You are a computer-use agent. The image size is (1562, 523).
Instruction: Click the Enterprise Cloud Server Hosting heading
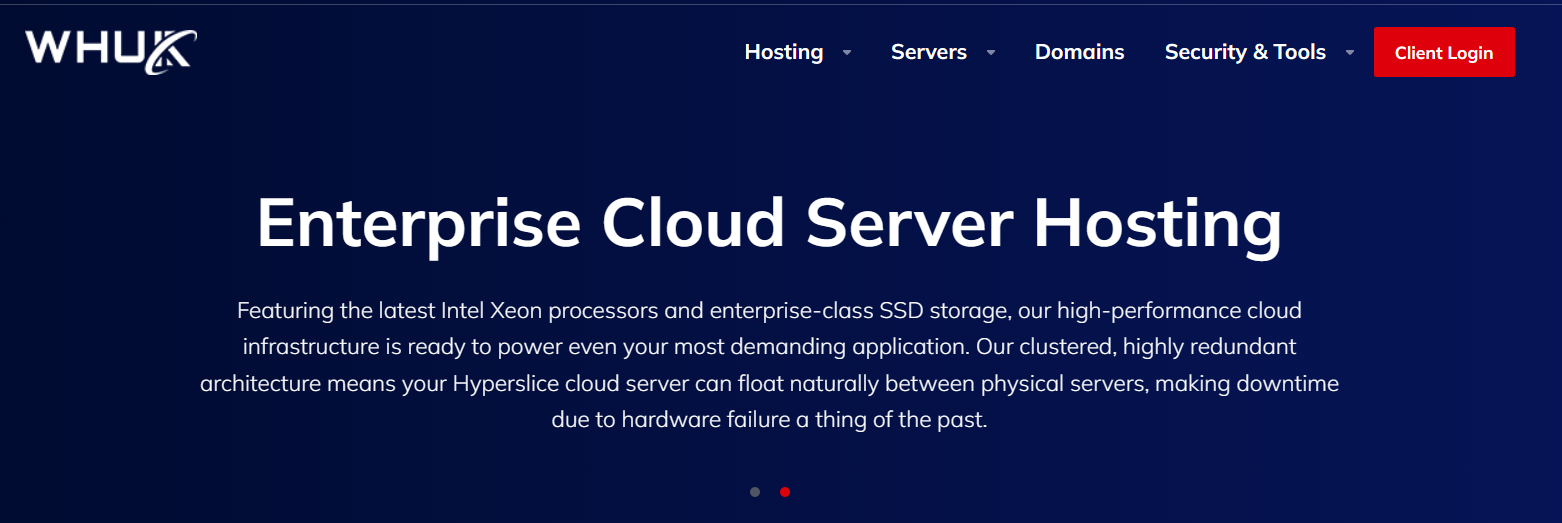[769, 223]
